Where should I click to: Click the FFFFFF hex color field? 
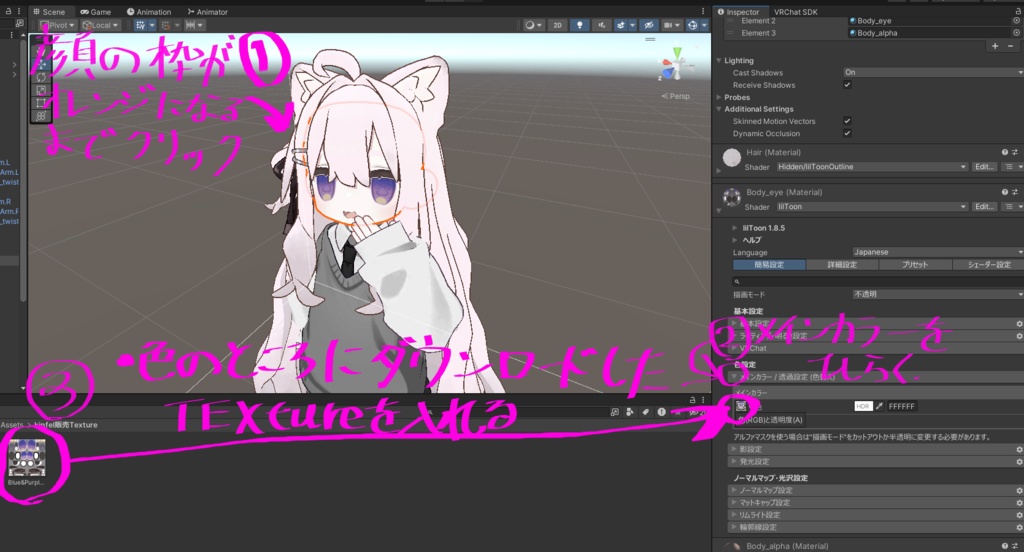tap(902, 406)
